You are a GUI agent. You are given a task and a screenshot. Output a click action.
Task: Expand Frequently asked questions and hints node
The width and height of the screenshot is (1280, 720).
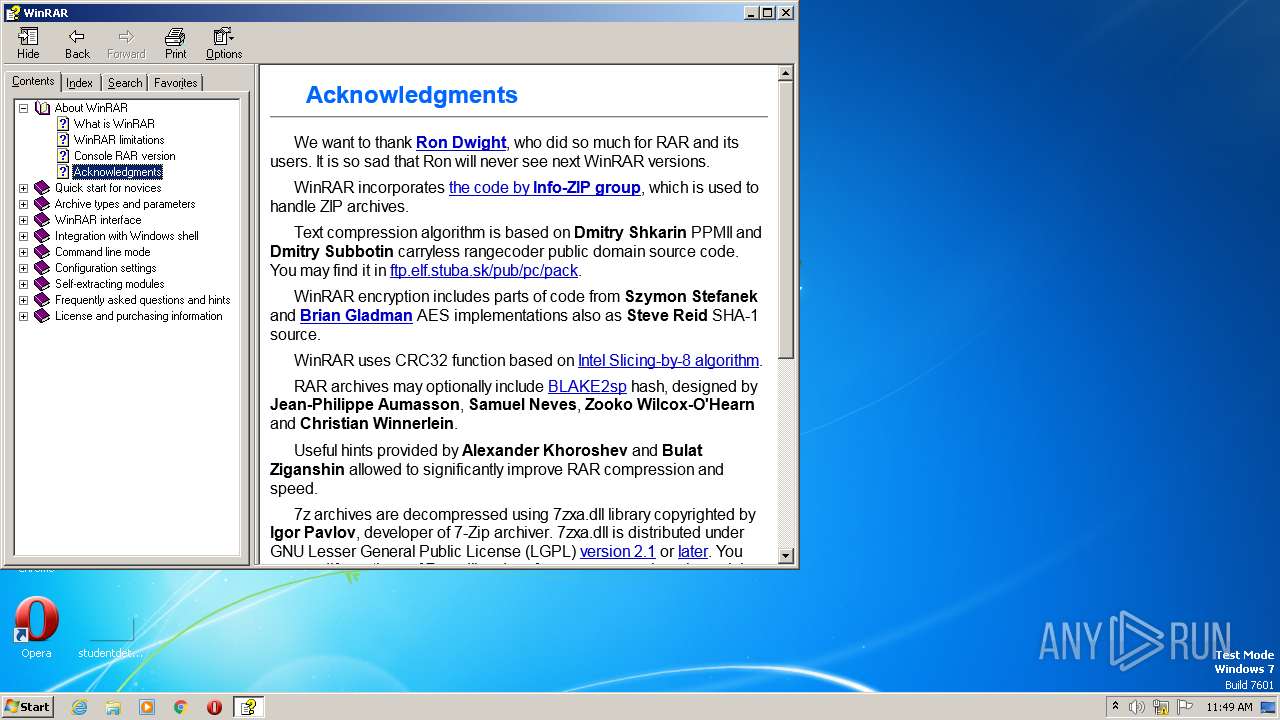click(x=23, y=300)
